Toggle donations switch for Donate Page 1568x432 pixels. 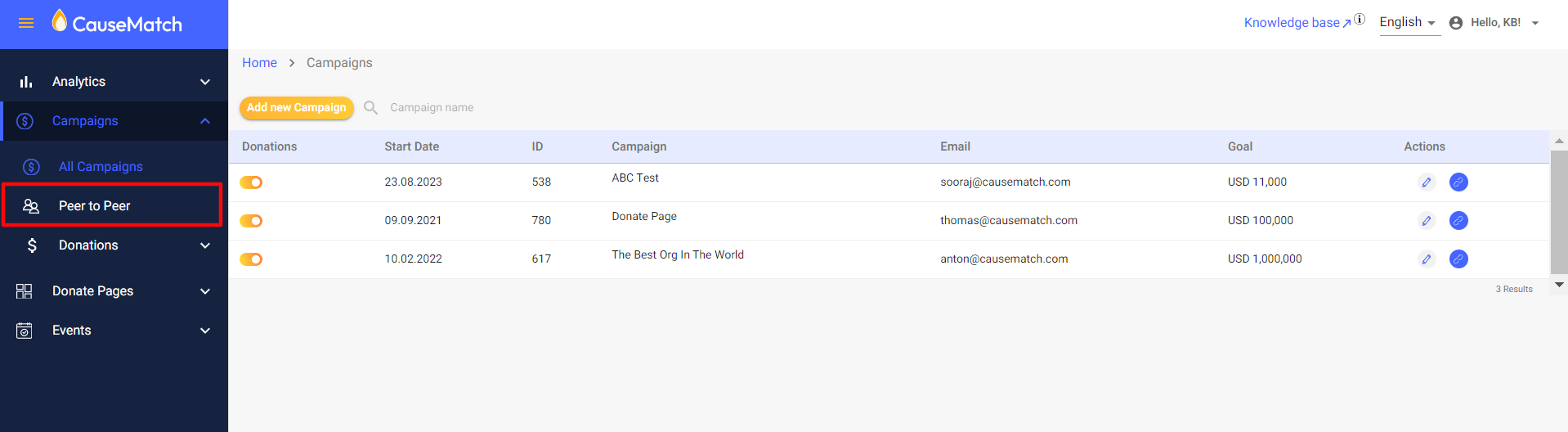click(251, 221)
